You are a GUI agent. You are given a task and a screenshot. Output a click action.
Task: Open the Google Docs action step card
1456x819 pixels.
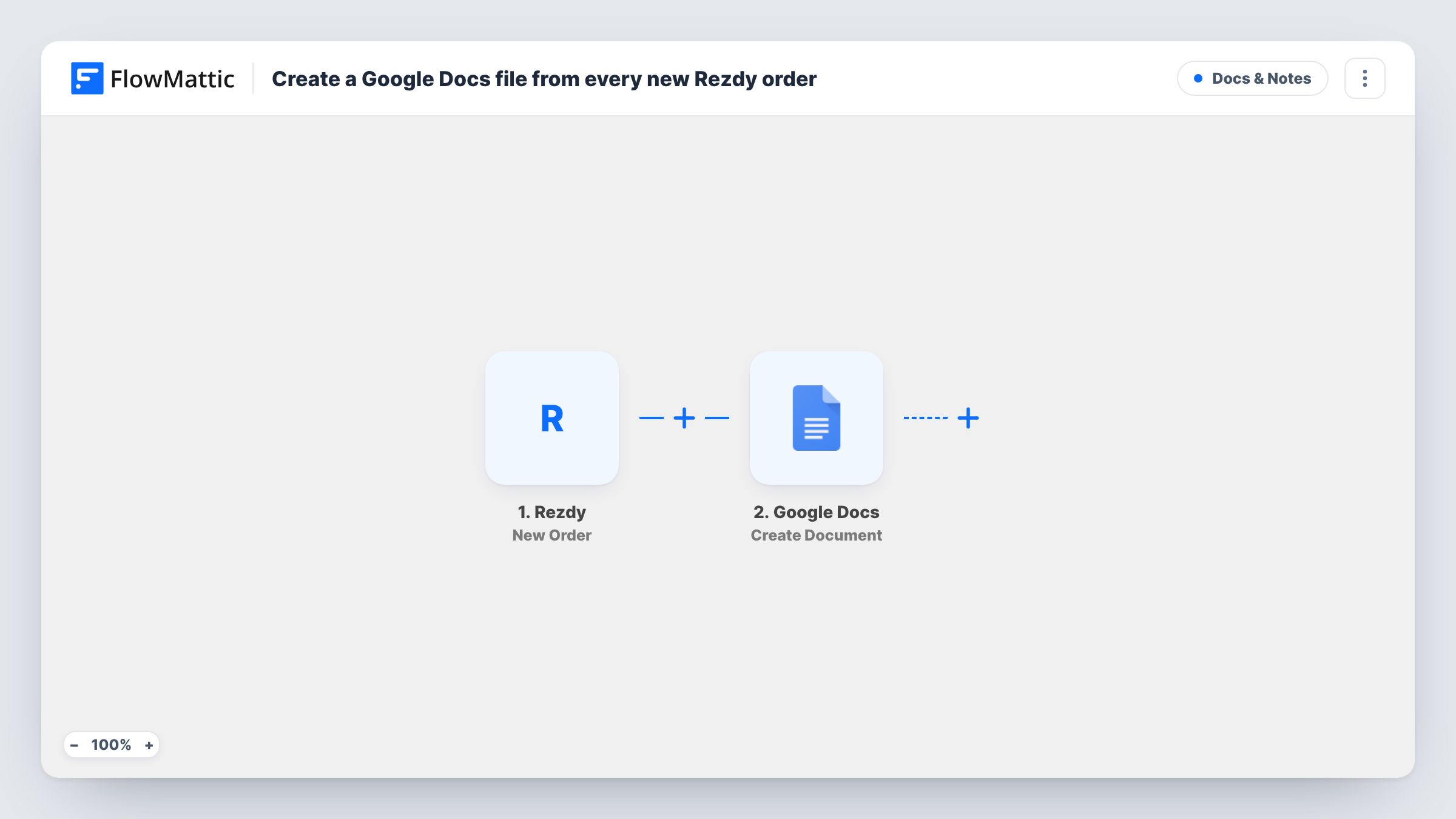(x=816, y=418)
